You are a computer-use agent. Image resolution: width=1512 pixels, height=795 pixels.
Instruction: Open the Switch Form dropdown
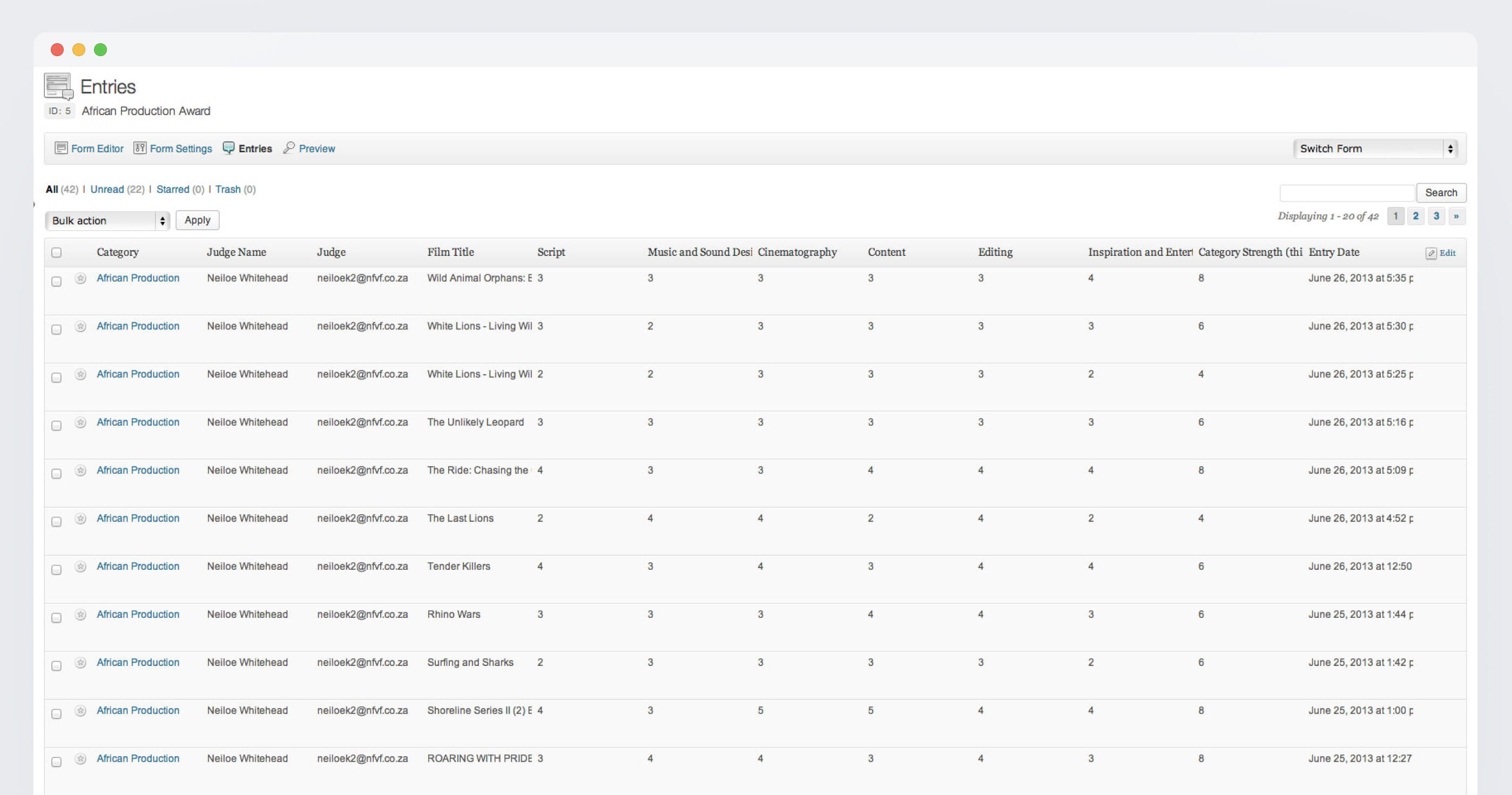pos(1375,149)
